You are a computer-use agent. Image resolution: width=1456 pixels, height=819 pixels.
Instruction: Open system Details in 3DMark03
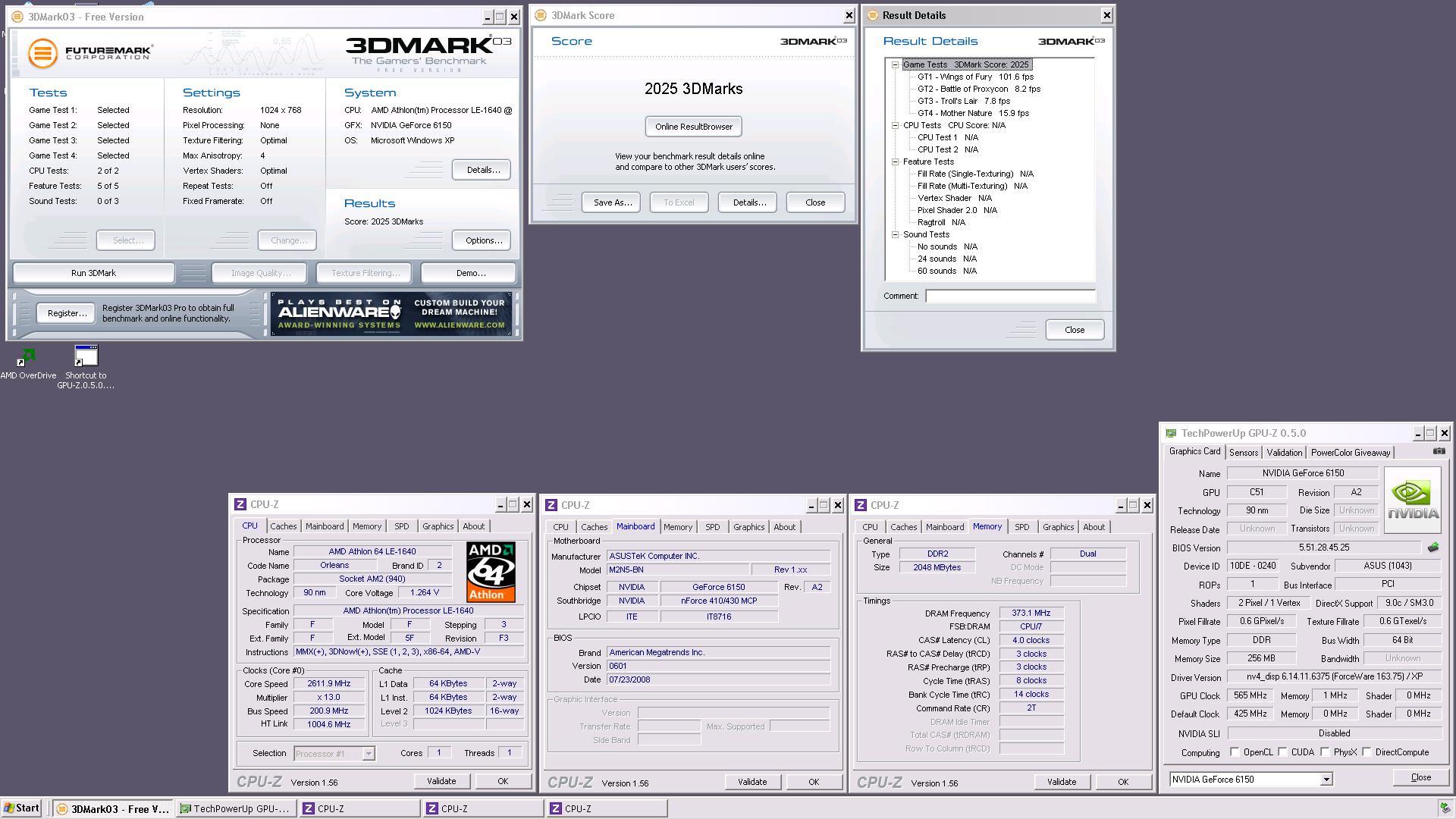[x=482, y=170]
